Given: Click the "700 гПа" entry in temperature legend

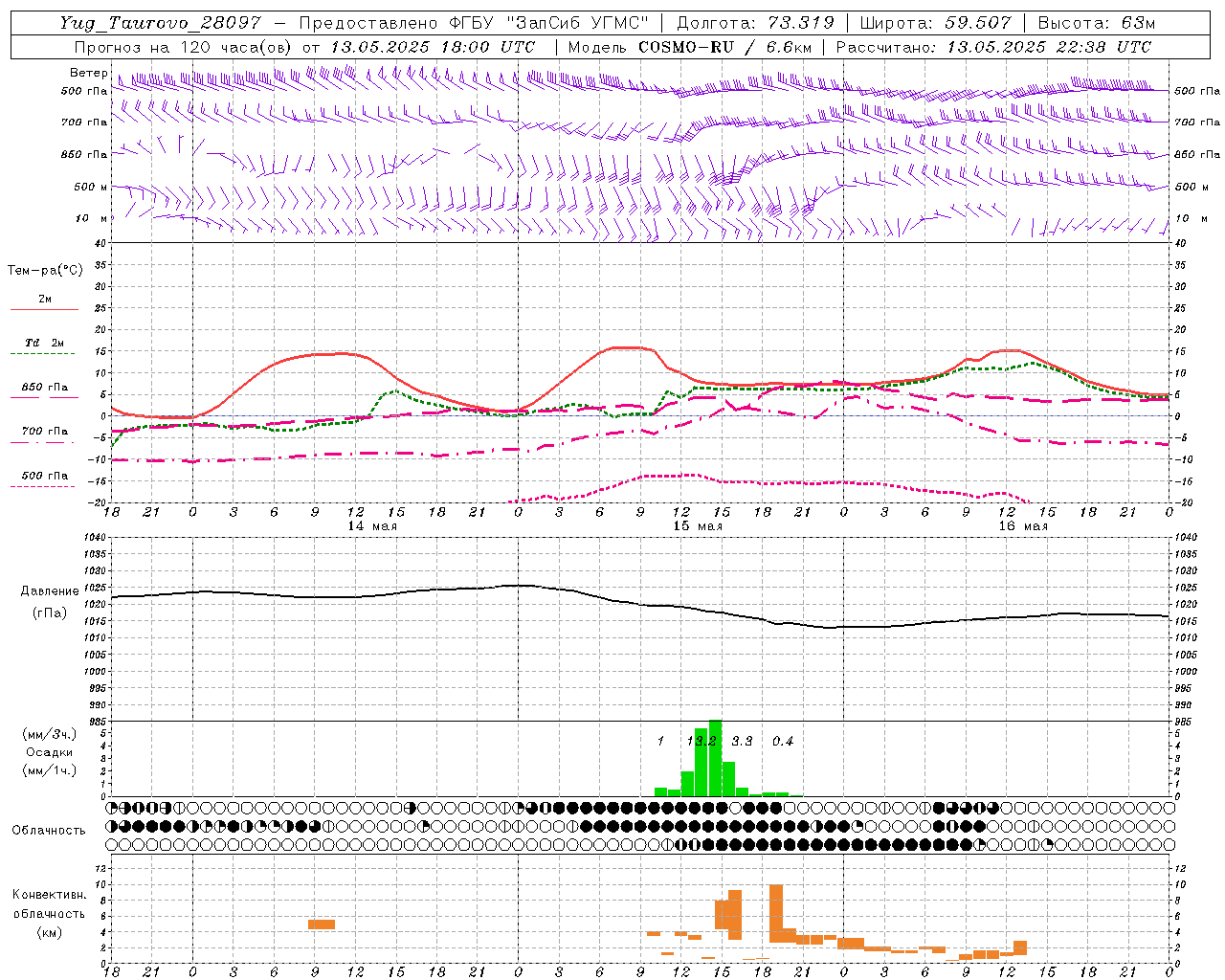Looking at the screenshot, I should [x=45, y=432].
